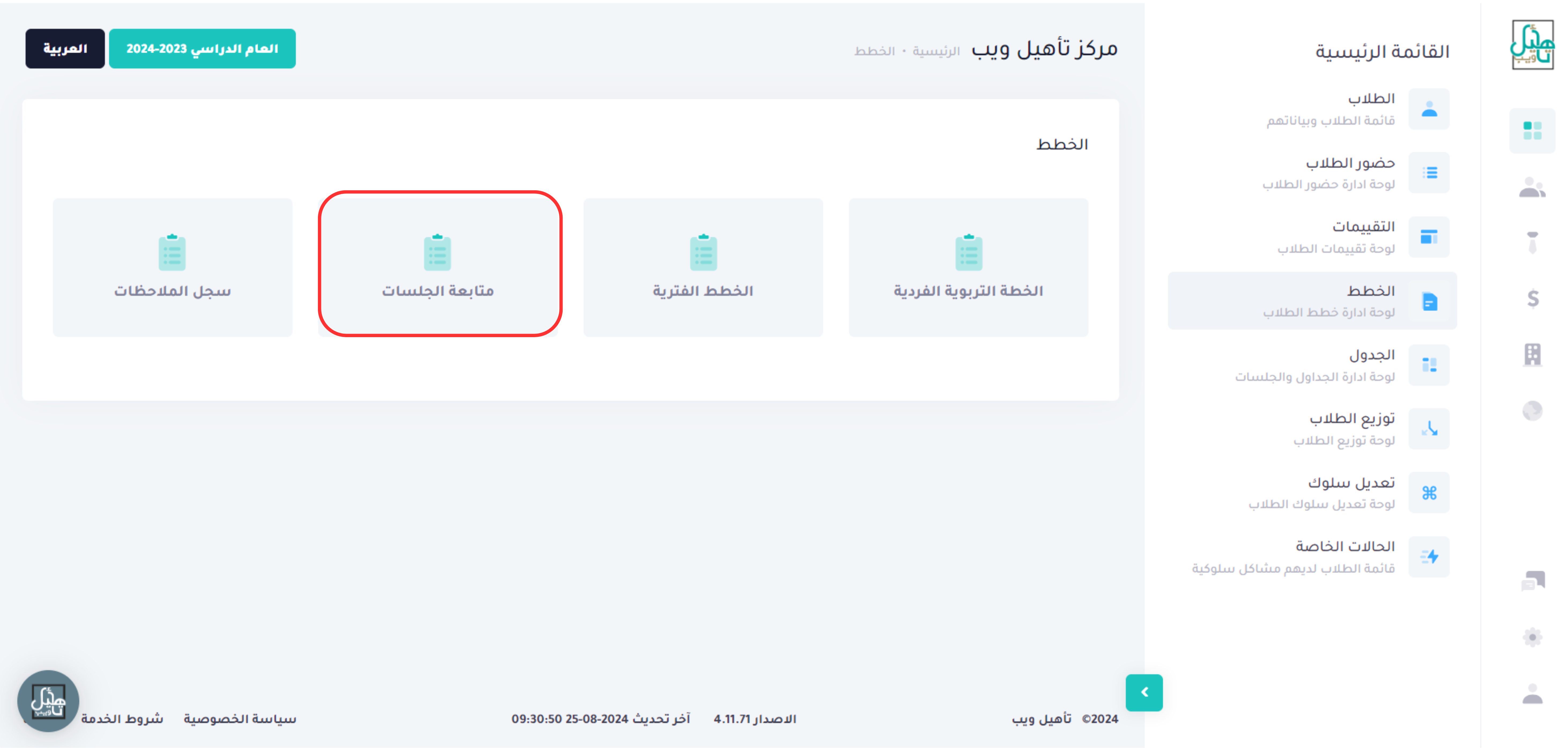This screenshot has width=1568, height=748.
Task: Click the الطلاب person icon
Action: click(1429, 109)
